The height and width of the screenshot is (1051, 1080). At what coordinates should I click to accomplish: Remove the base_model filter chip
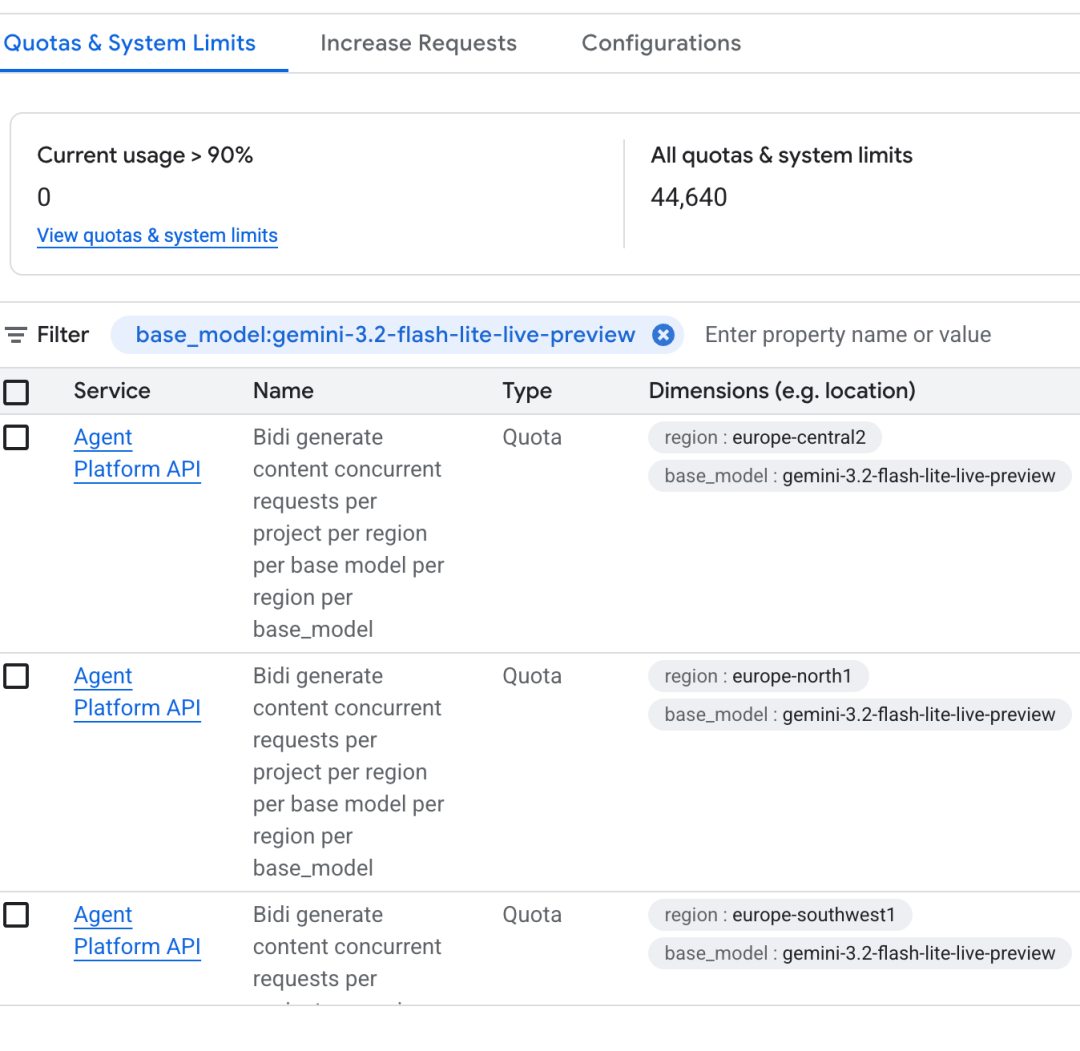(663, 335)
